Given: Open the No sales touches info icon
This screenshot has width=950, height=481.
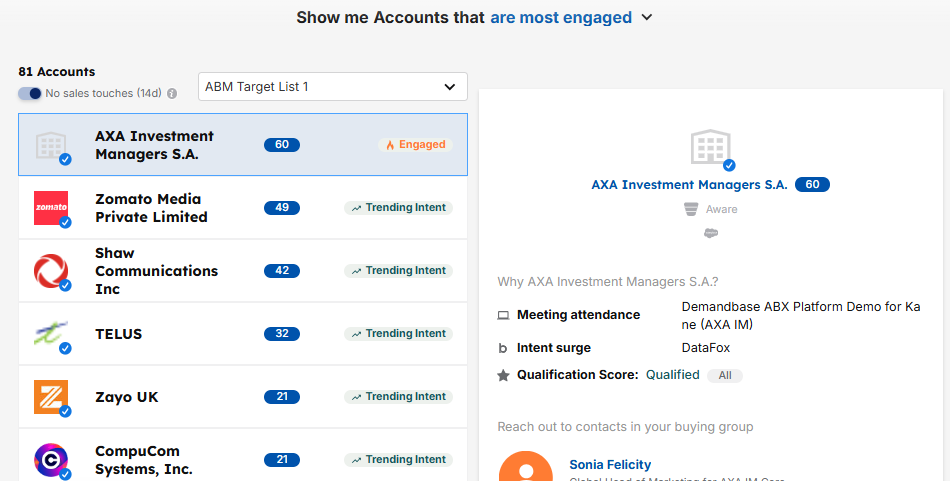Looking at the screenshot, I should click(172, 93).
